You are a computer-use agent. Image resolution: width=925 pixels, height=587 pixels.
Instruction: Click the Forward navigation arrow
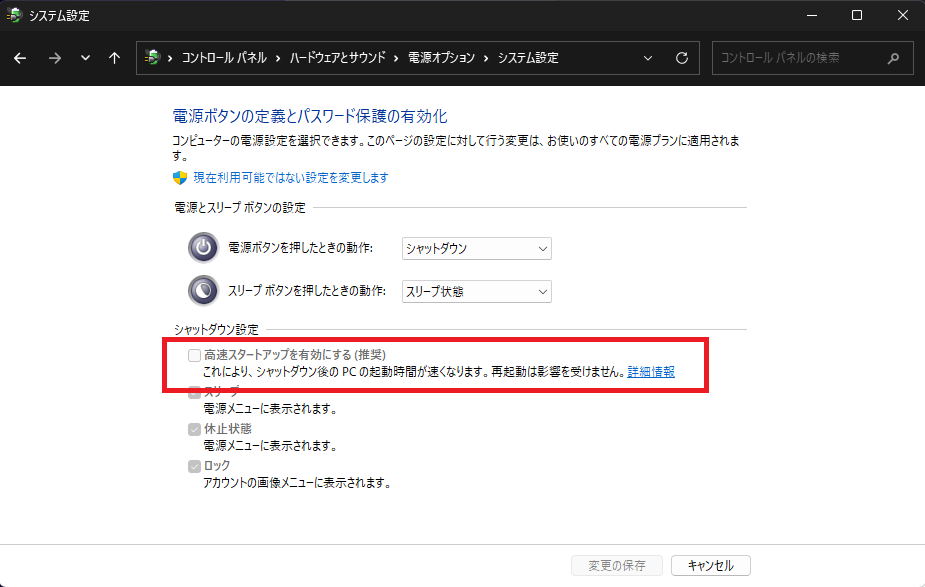pos(54,58)
